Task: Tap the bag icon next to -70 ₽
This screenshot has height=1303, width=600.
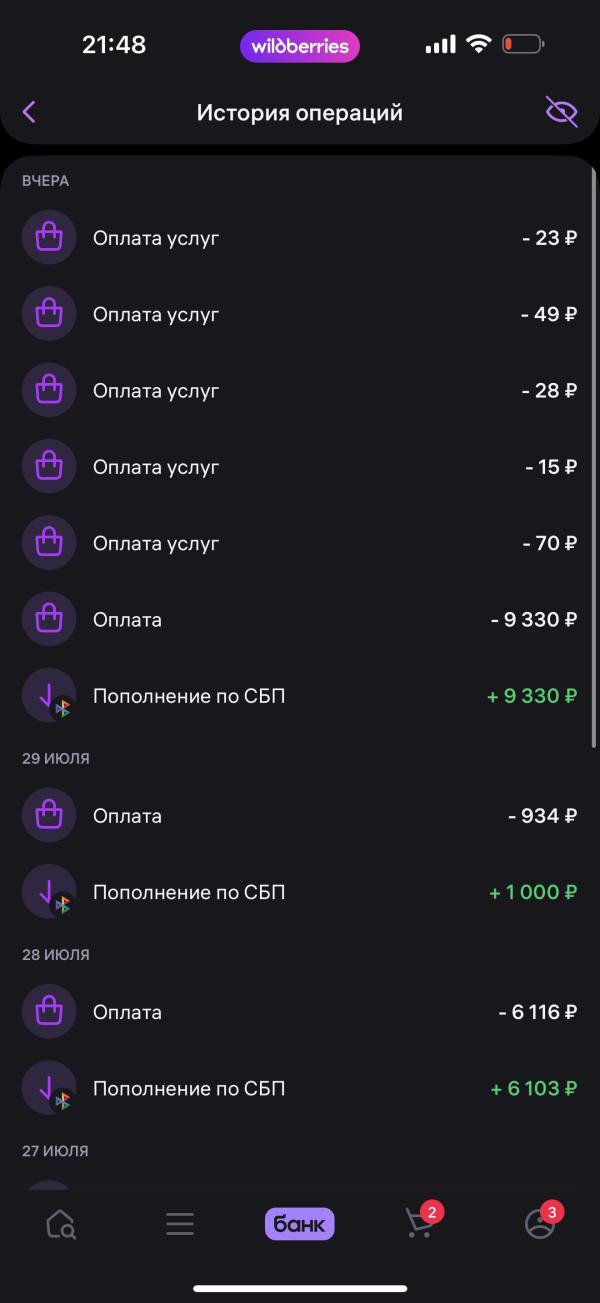Action: 49,543
